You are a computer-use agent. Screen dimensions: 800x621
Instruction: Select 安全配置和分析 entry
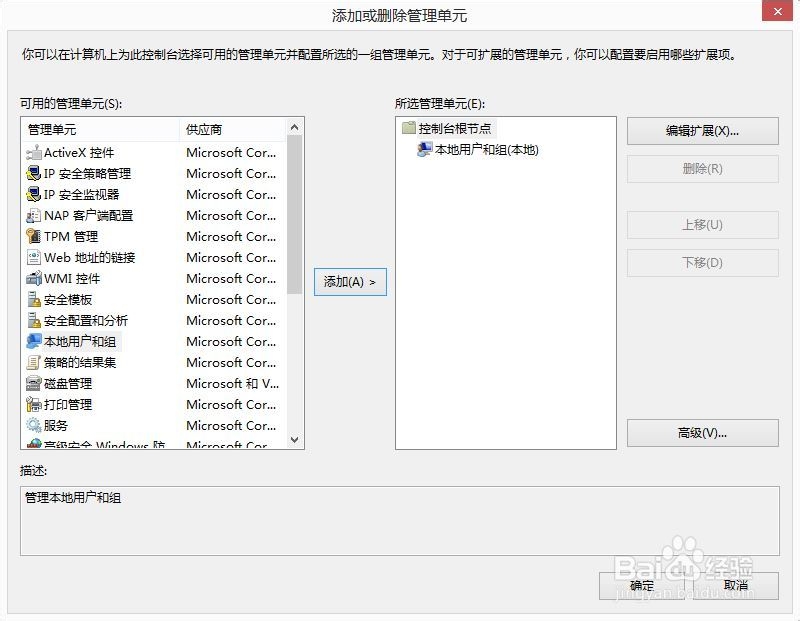(x=86, y=320)
